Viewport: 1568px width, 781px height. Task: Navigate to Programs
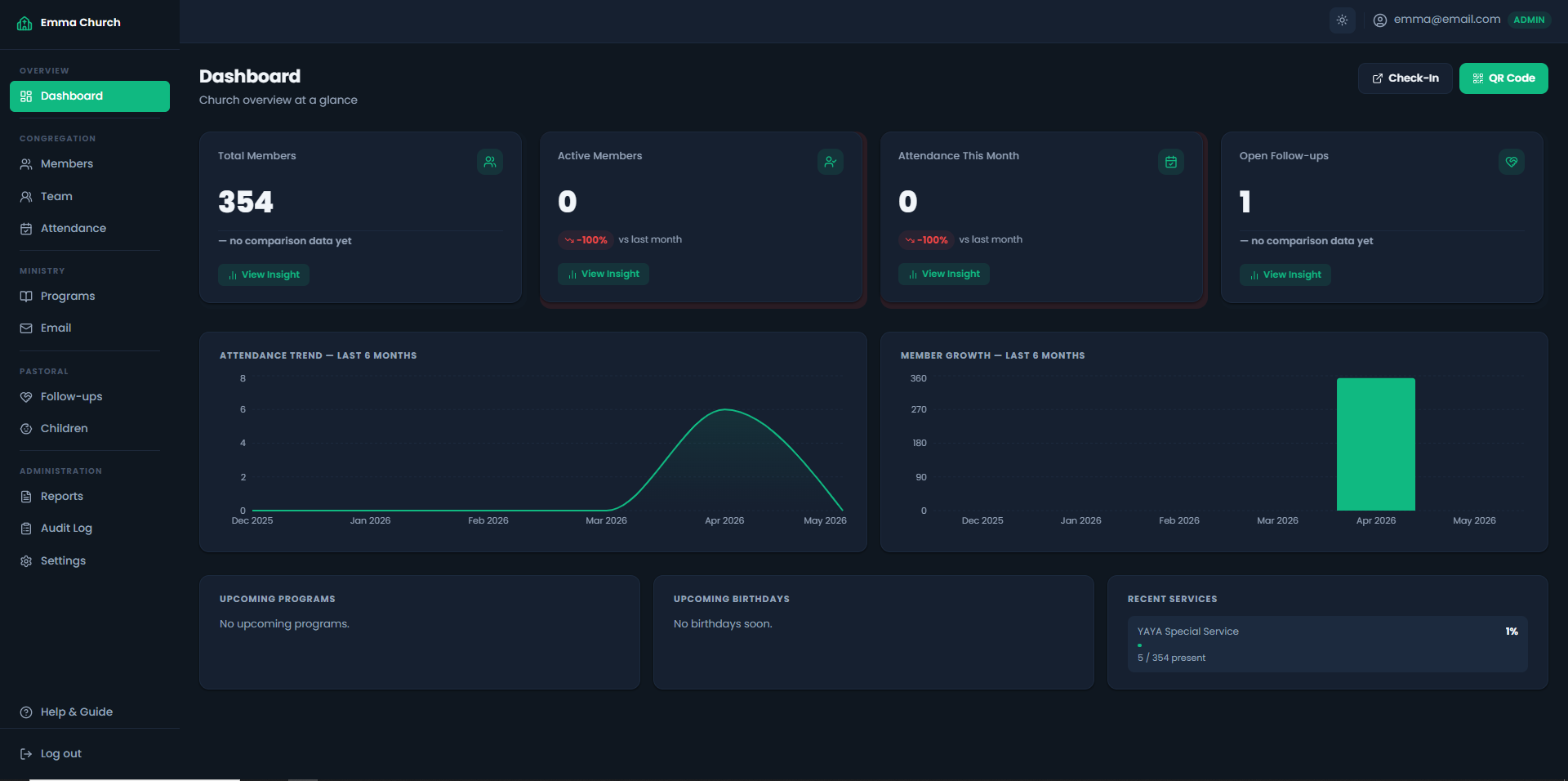pos(90,297)
